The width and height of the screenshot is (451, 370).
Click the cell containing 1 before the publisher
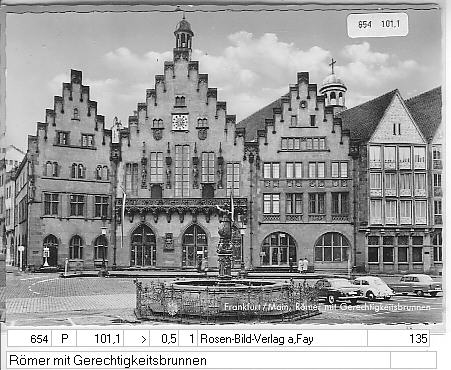pyautogui.click(x=188, y=339)
